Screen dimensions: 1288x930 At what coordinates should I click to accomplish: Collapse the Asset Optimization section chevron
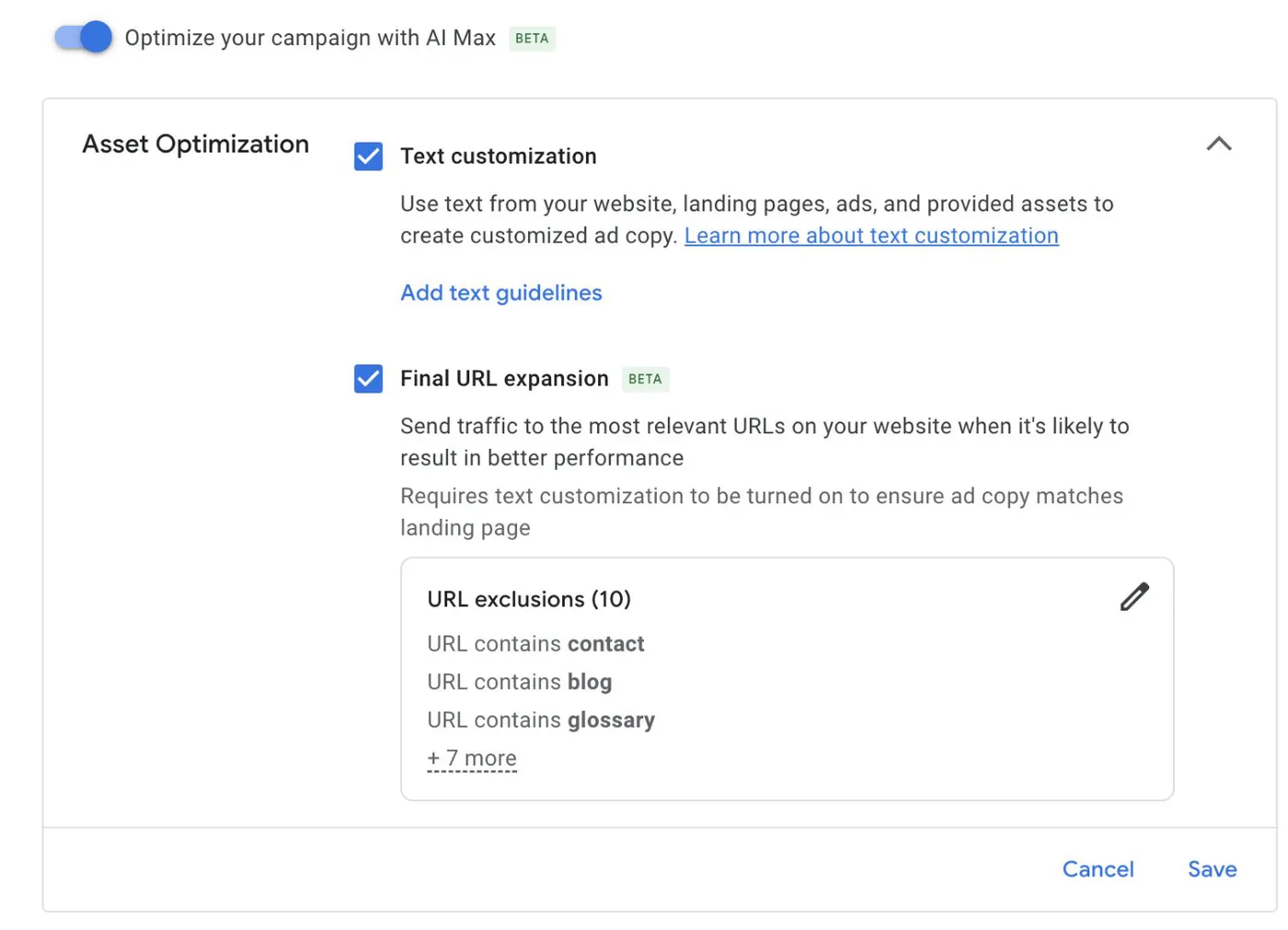(x=1219, y=144)
